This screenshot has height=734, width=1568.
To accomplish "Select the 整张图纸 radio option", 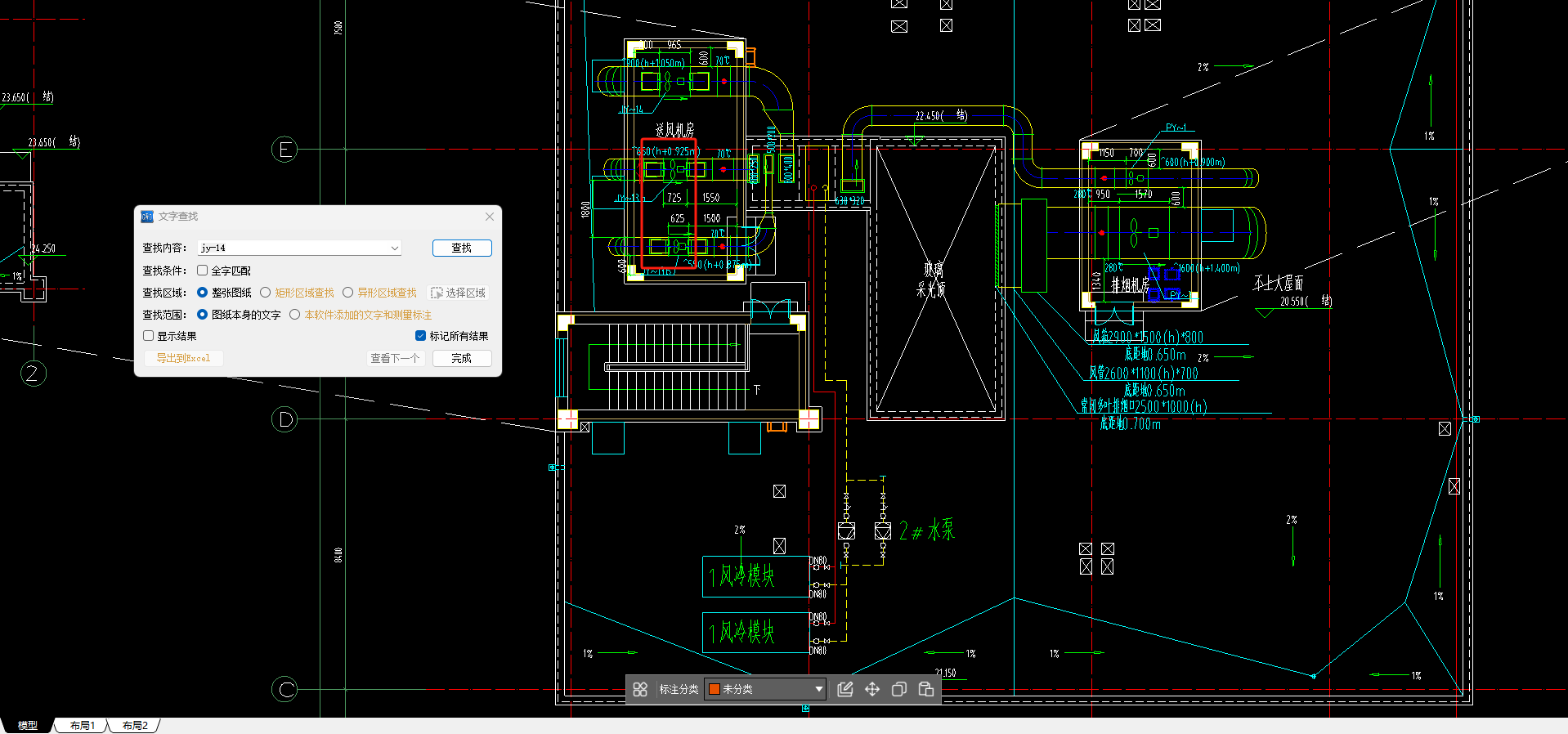I will (202, 293).
